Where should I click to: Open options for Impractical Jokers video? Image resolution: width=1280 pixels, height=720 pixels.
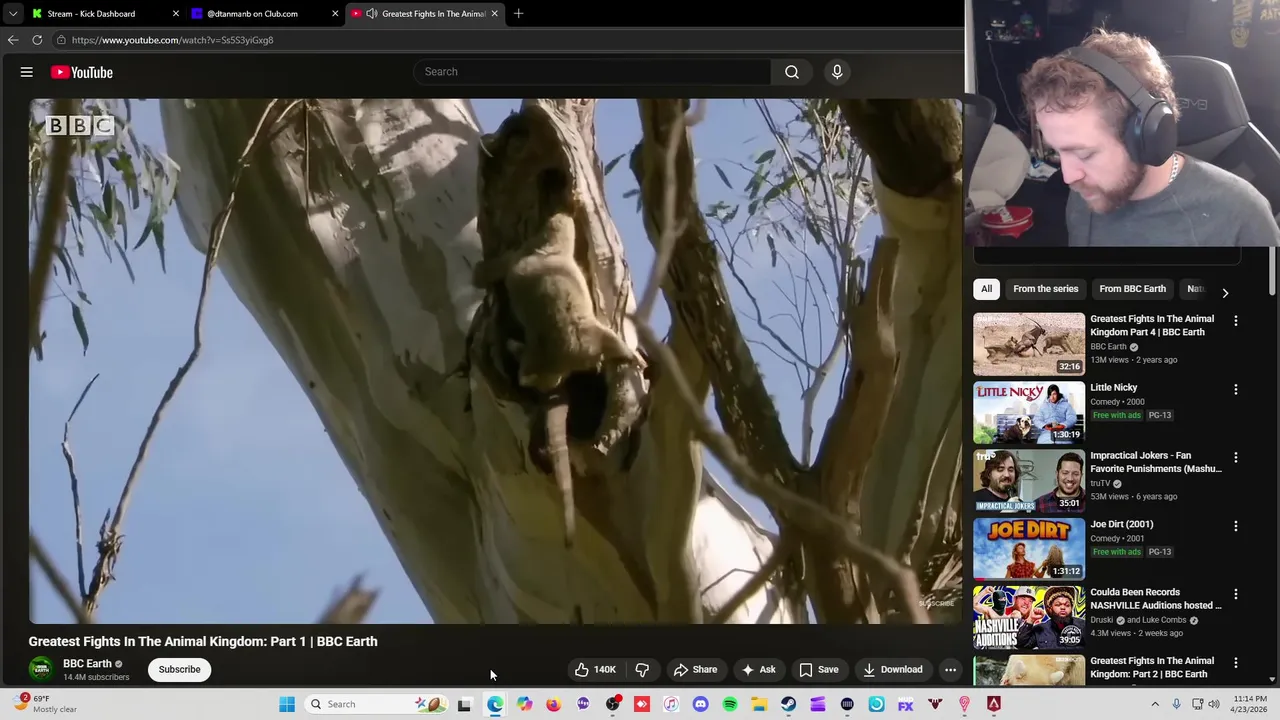pos(1235,457)
